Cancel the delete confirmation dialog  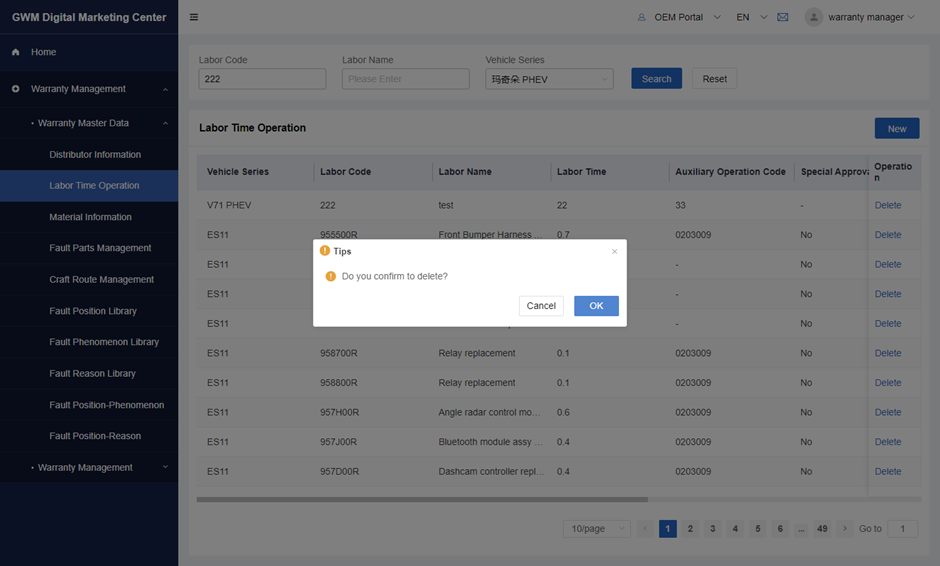541,306
